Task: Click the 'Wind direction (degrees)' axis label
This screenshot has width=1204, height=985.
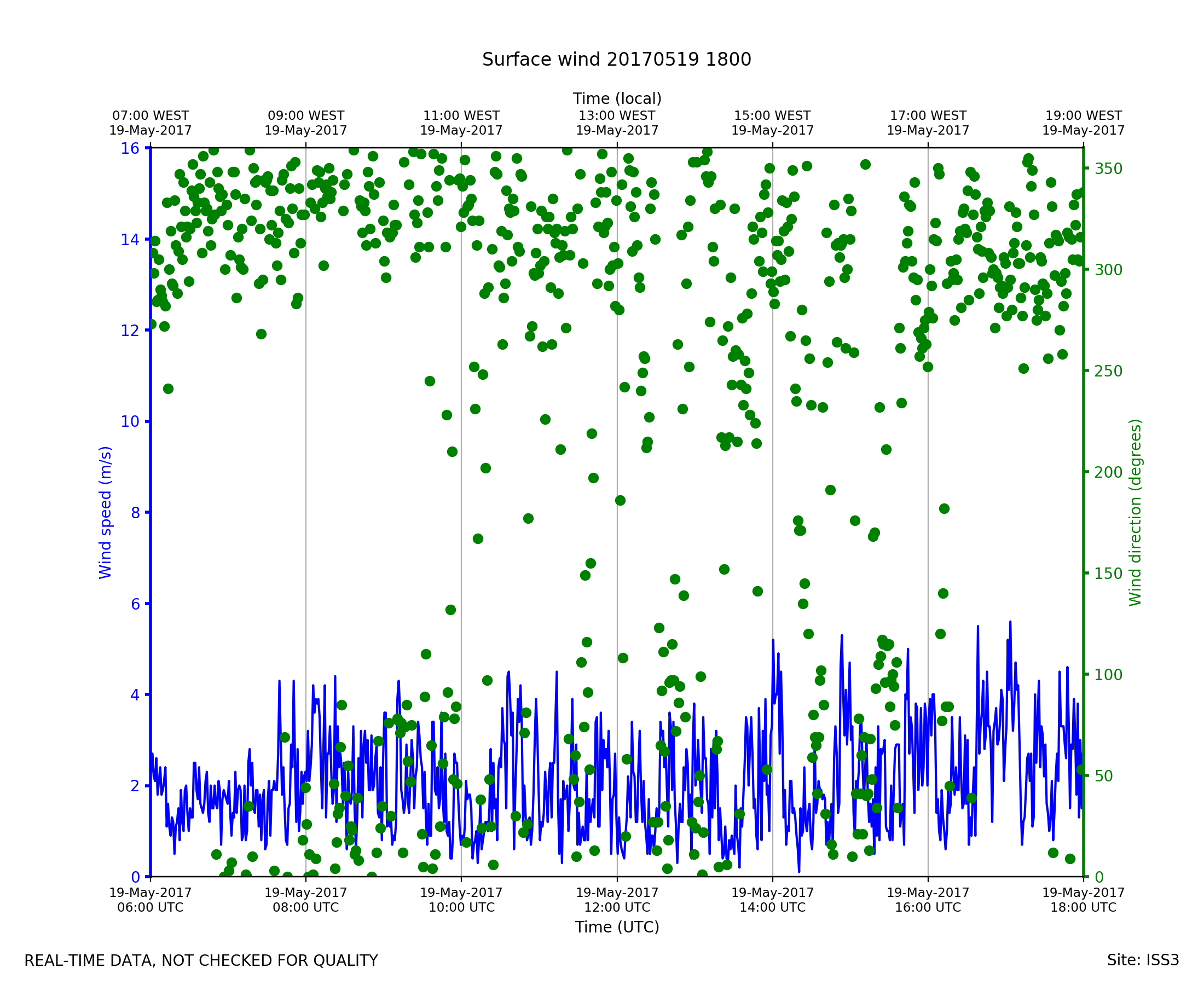Action: point(1135,512)
